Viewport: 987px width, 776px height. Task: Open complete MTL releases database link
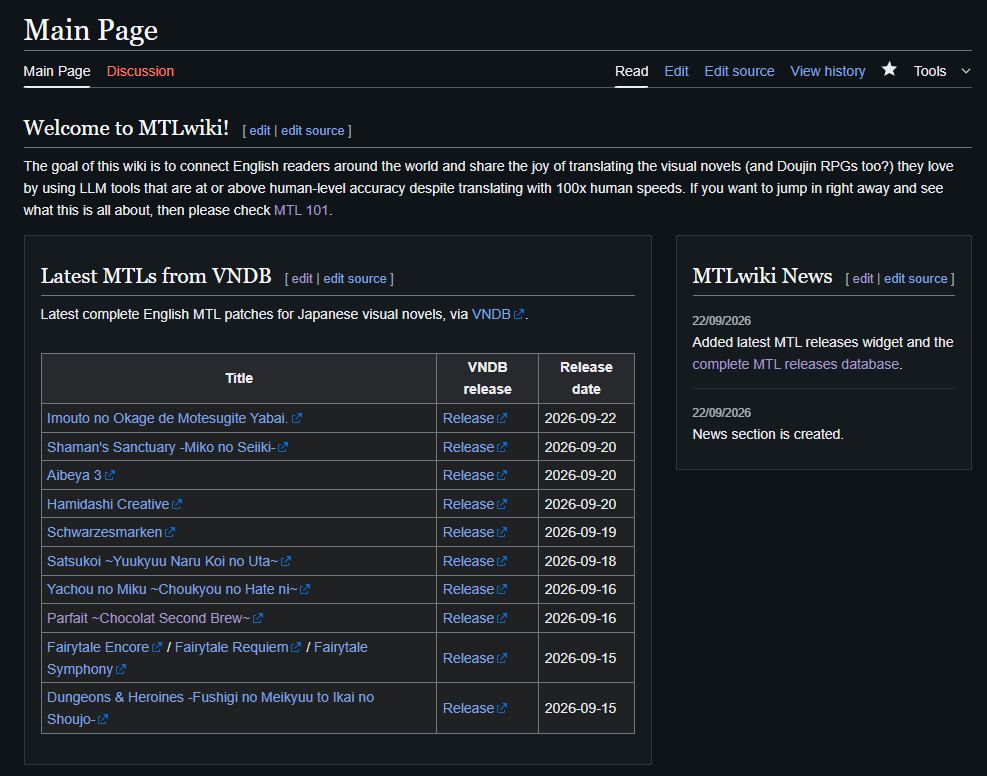coord(796,364)
